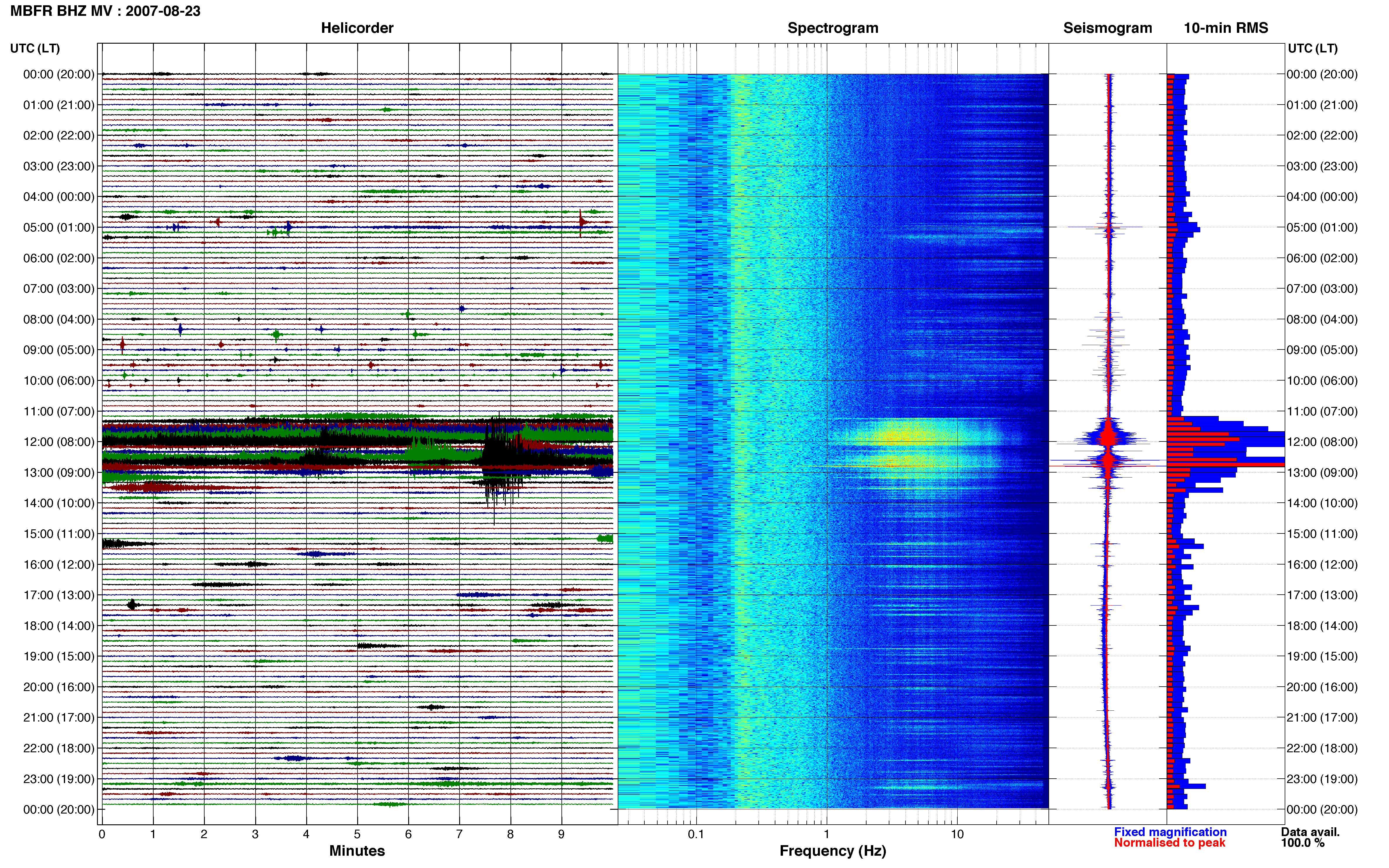
Task: Click left time label '15:00 (11:00)'
Action: point(59,534)
